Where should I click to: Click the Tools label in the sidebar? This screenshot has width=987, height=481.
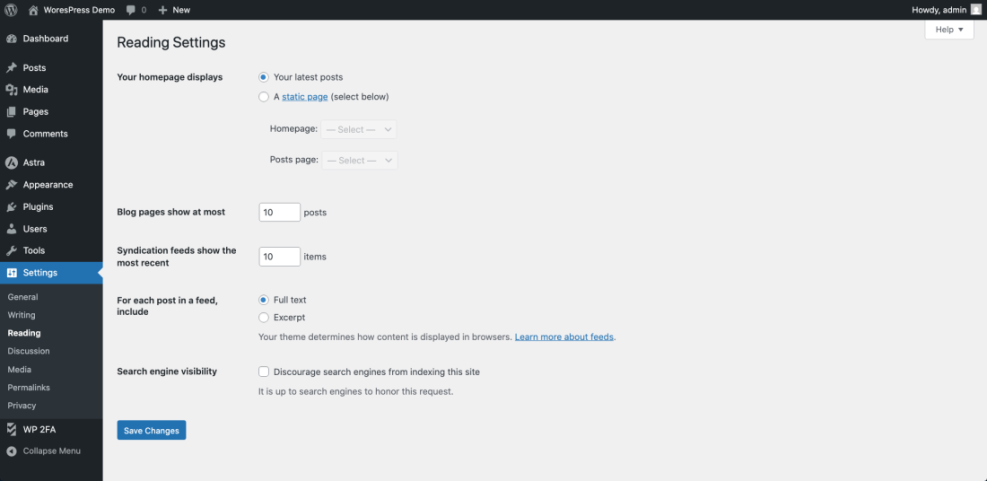point(34,251)
